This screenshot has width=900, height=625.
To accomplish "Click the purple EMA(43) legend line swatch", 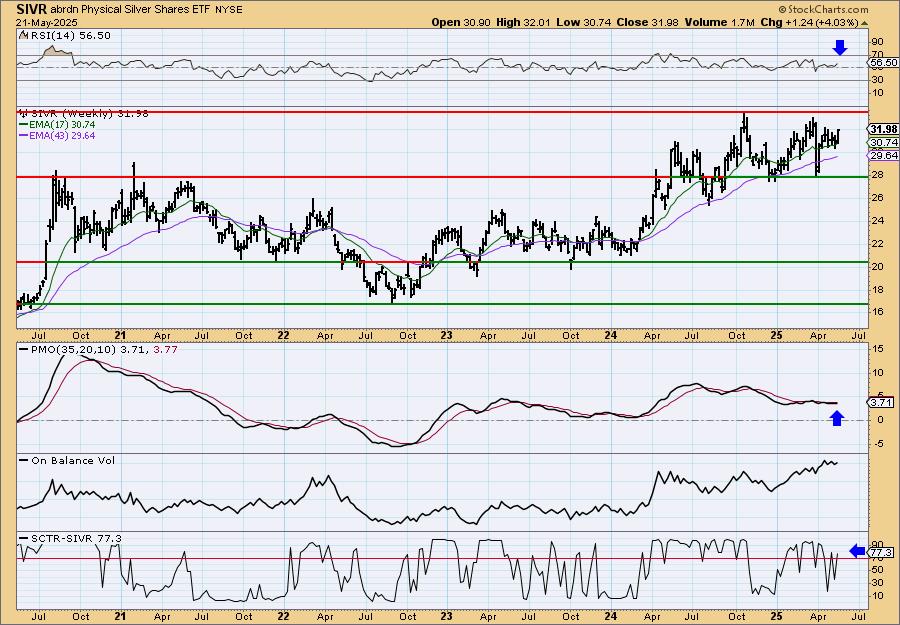I will tap(24, 136).
